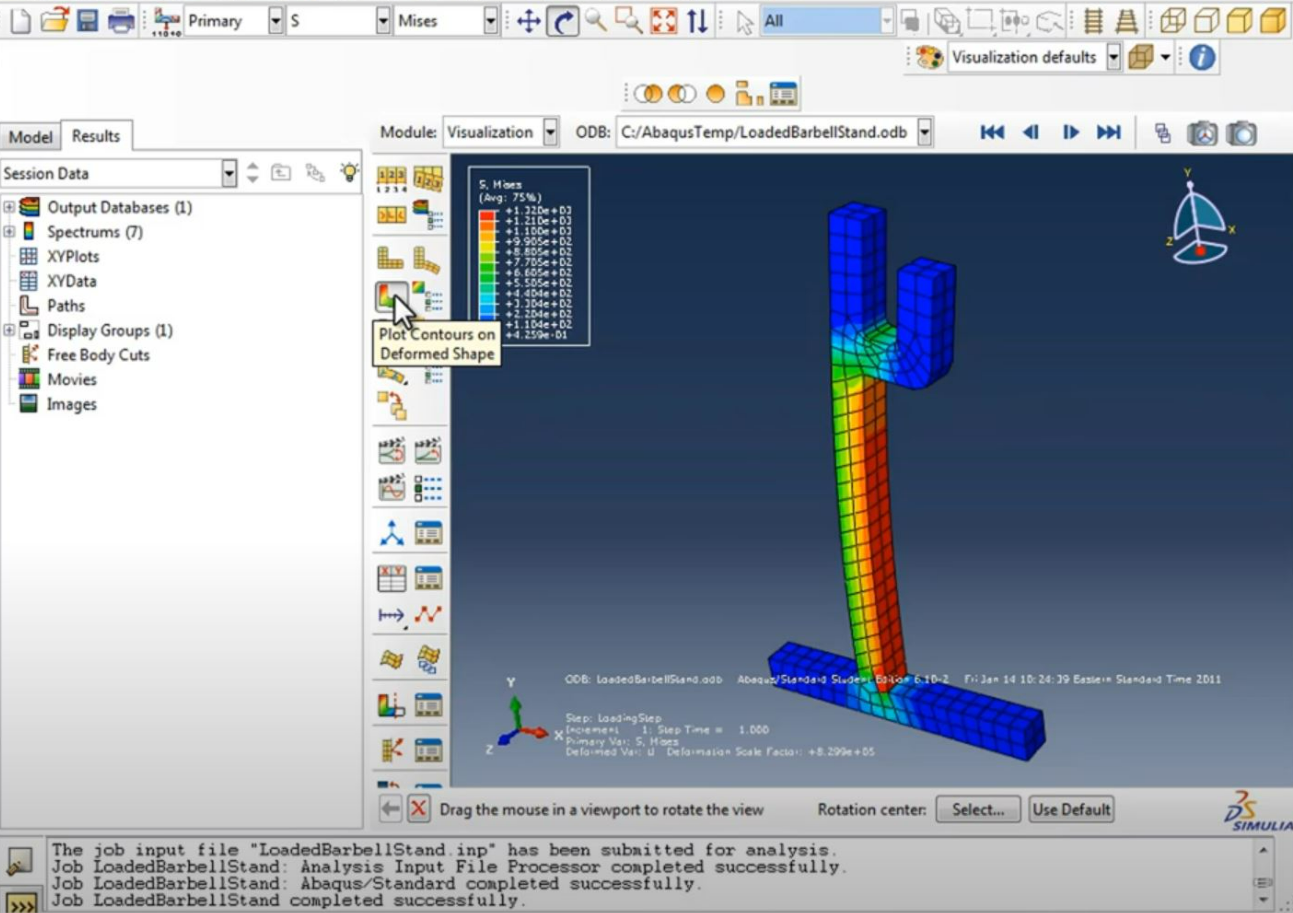Open the Module dropdown showing Visualization
The image size is (1293, 913).
[550, 132]
